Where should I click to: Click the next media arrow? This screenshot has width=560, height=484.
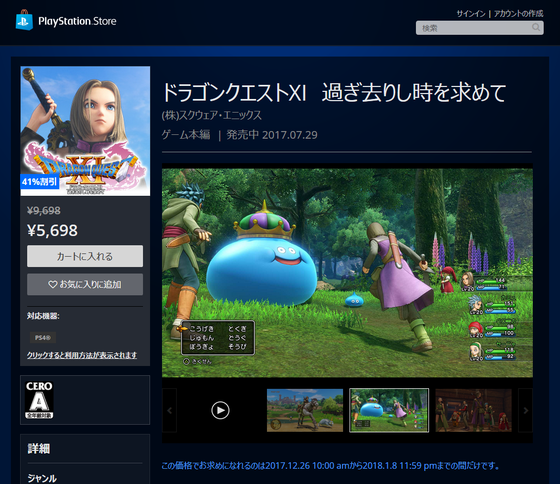(x=525, y=410)
